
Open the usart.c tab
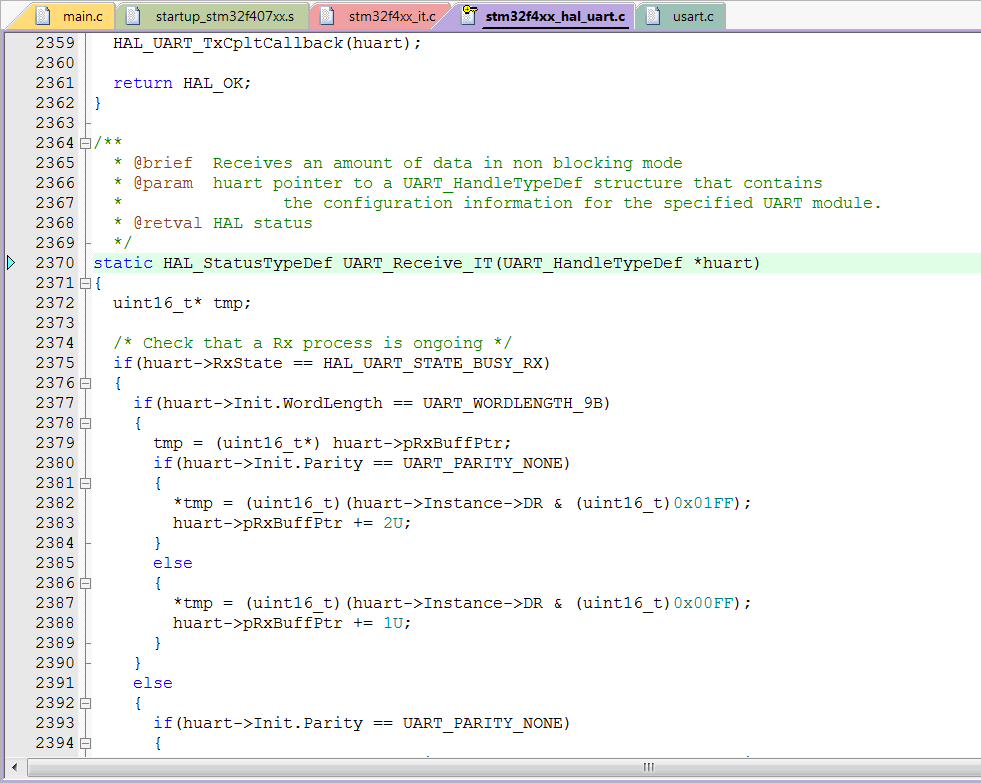(682, 16)
